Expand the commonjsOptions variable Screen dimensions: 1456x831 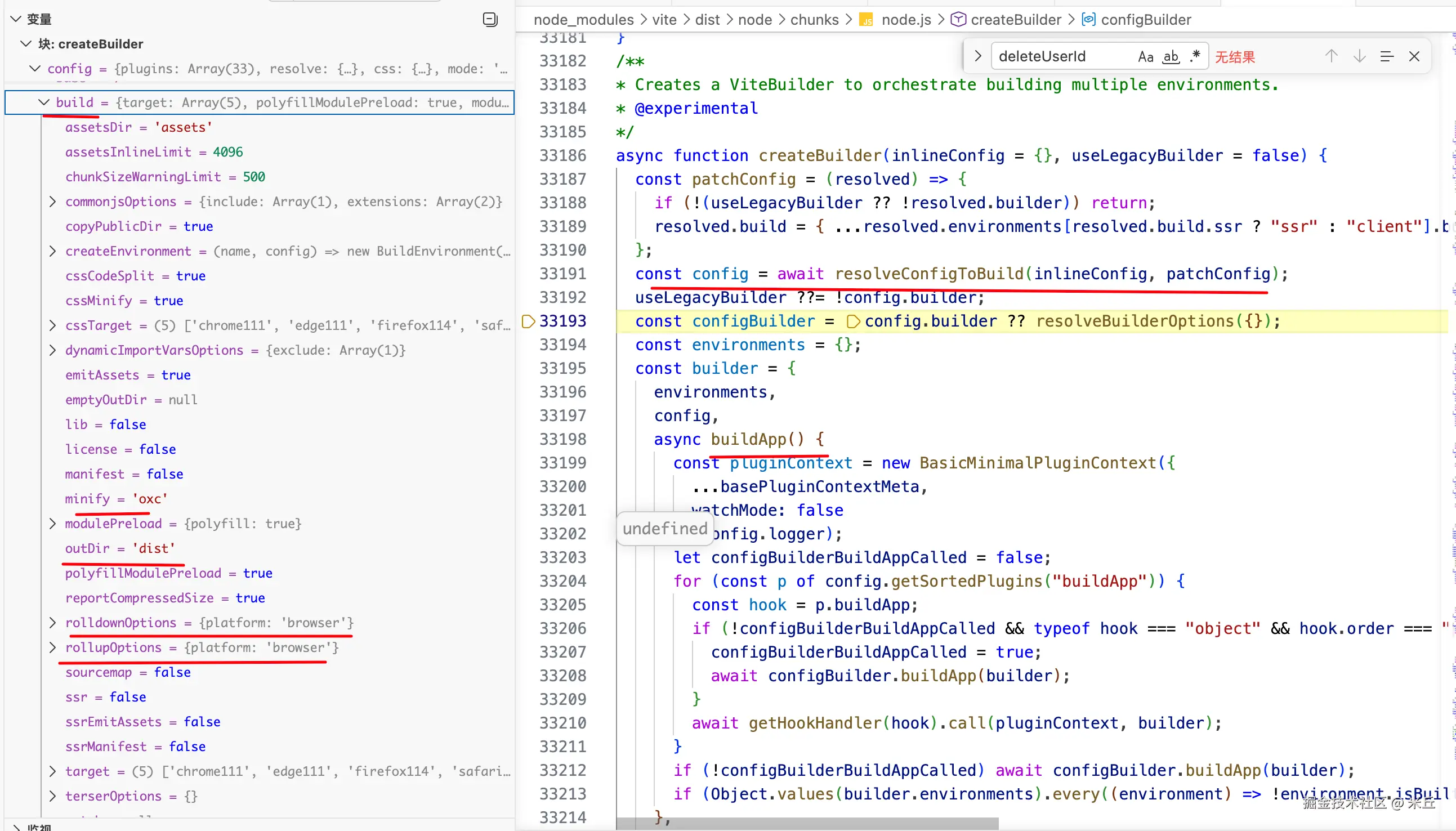52,202
